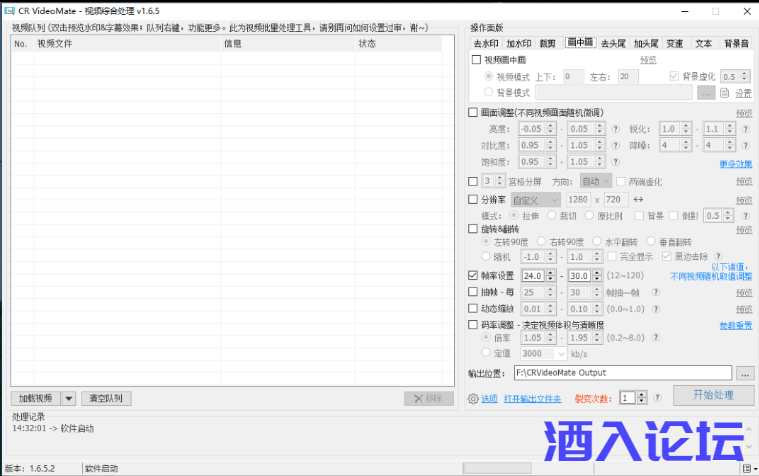Switch to the 去水印 tab
Screen dimensions: 759x476
tap(485, 44)
